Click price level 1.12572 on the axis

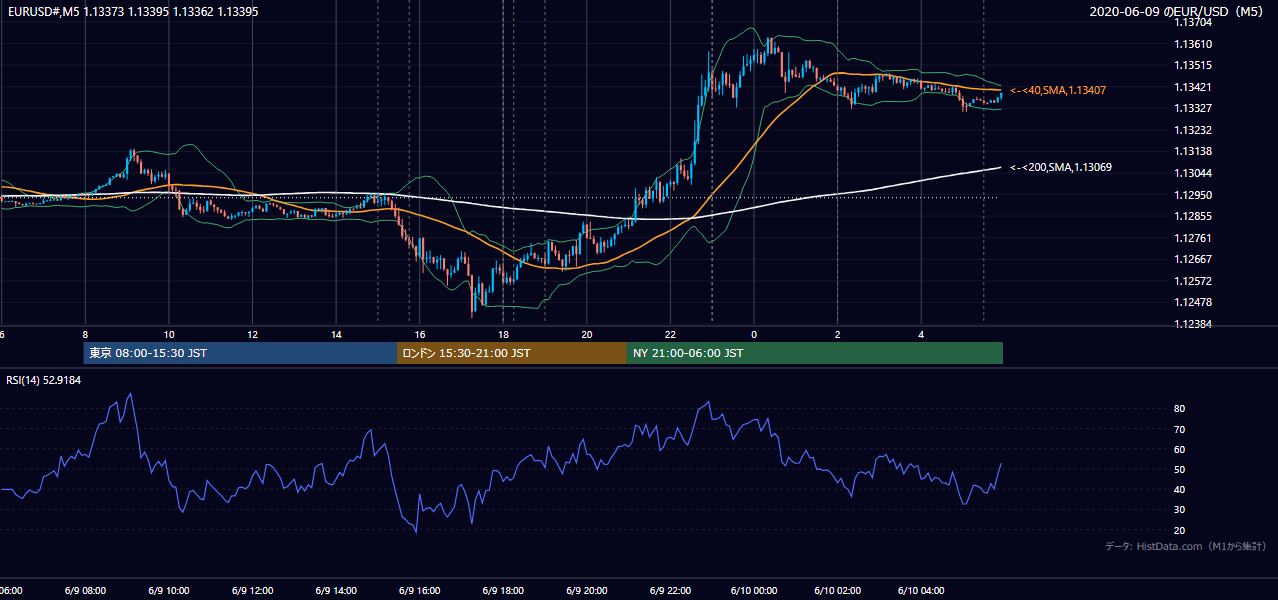(1193, 281)
